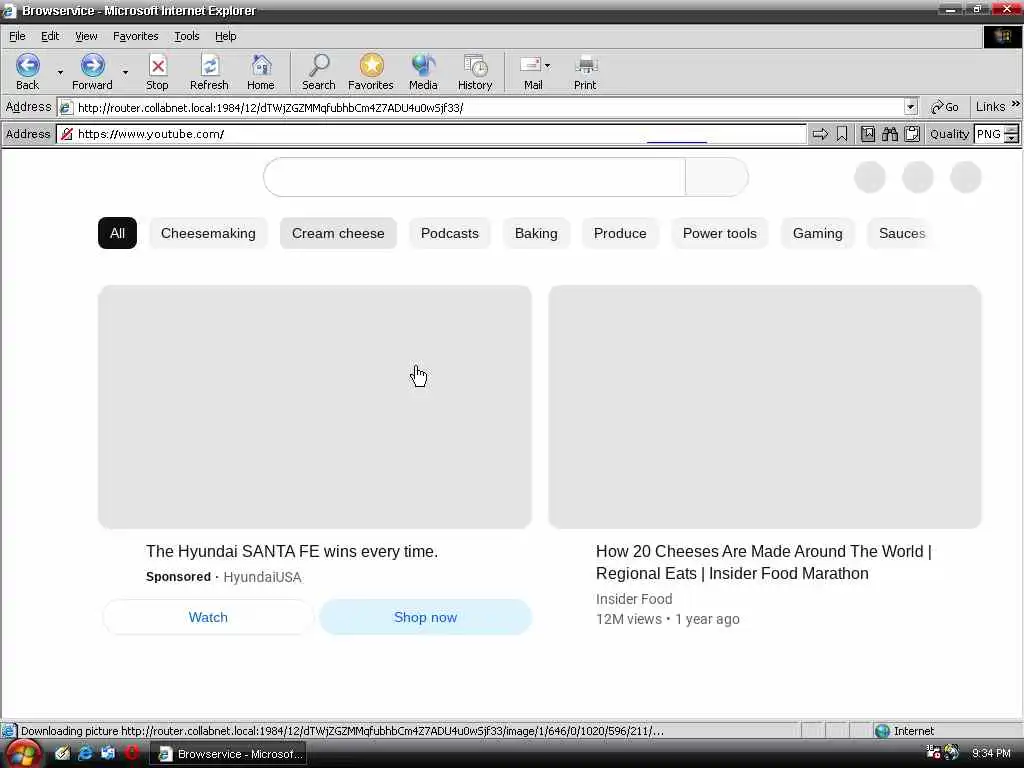Screen dimensions: 1024x768
Task: Adjust the Quality PNG stepper arrows
Action: [x=1011, y=134]
